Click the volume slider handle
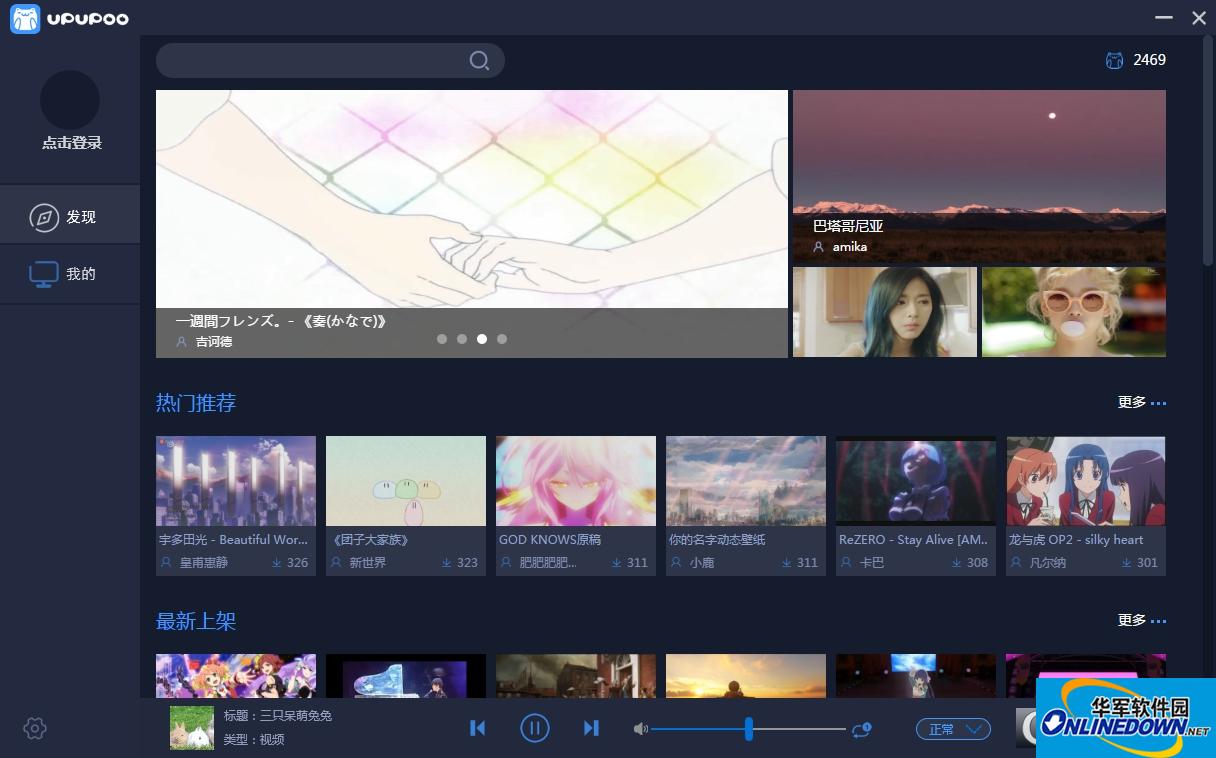 pos(748,729)
